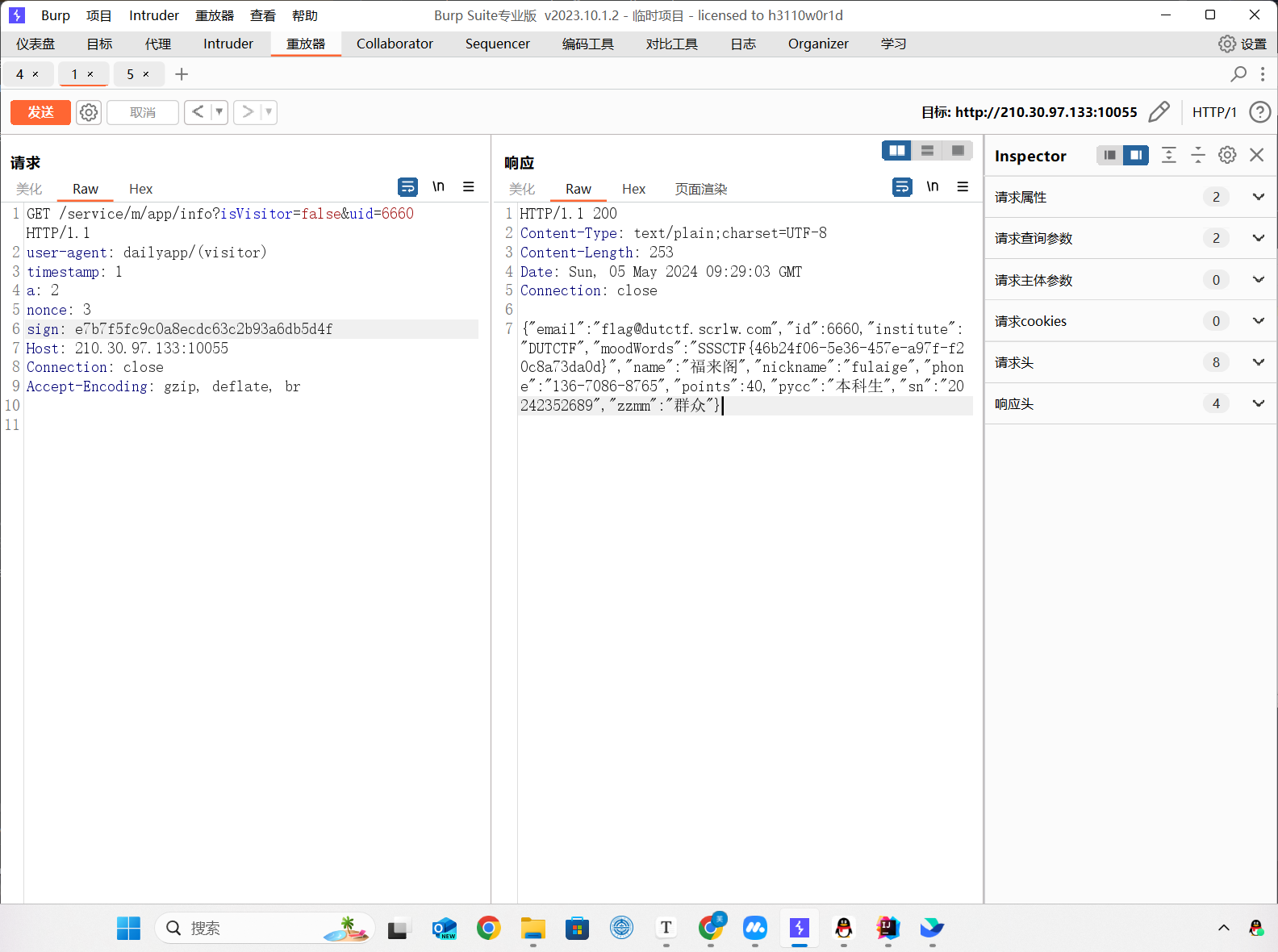Screen dimensions: 1278x952
Task: Open the request pane hamburger menu
Action: click(x=468, y=187)
